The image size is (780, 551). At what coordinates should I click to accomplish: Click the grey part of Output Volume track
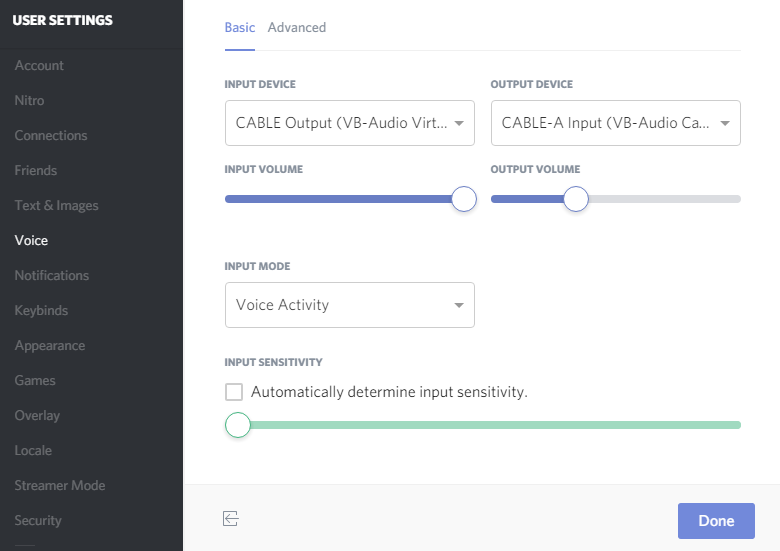click(665, 199)
